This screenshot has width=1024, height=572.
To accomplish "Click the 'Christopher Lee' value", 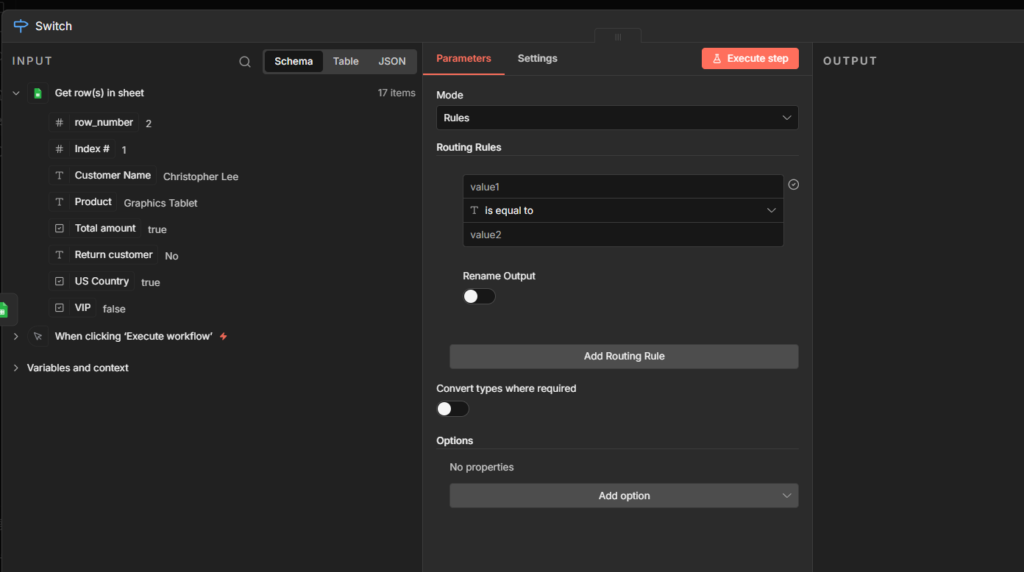I will pyautogui.click(x=200, y=176).
